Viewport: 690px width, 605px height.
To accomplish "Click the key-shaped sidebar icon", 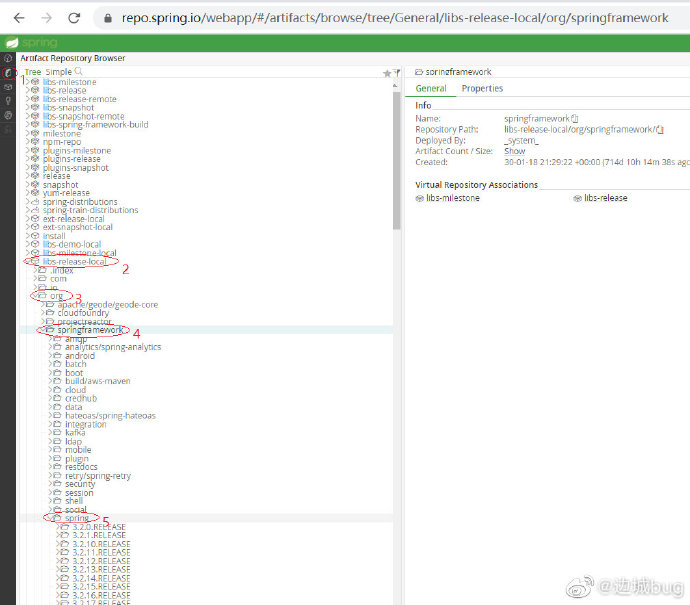I will click(x=8, y=101).
